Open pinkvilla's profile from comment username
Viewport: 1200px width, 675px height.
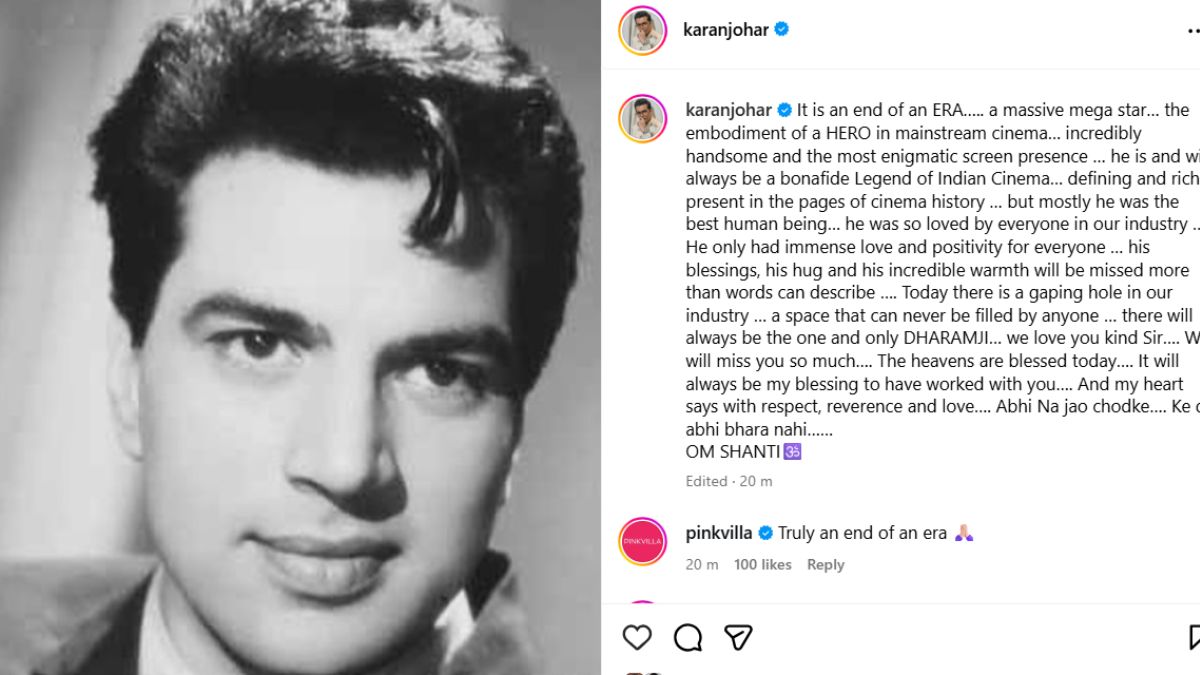tap(719, 533)
